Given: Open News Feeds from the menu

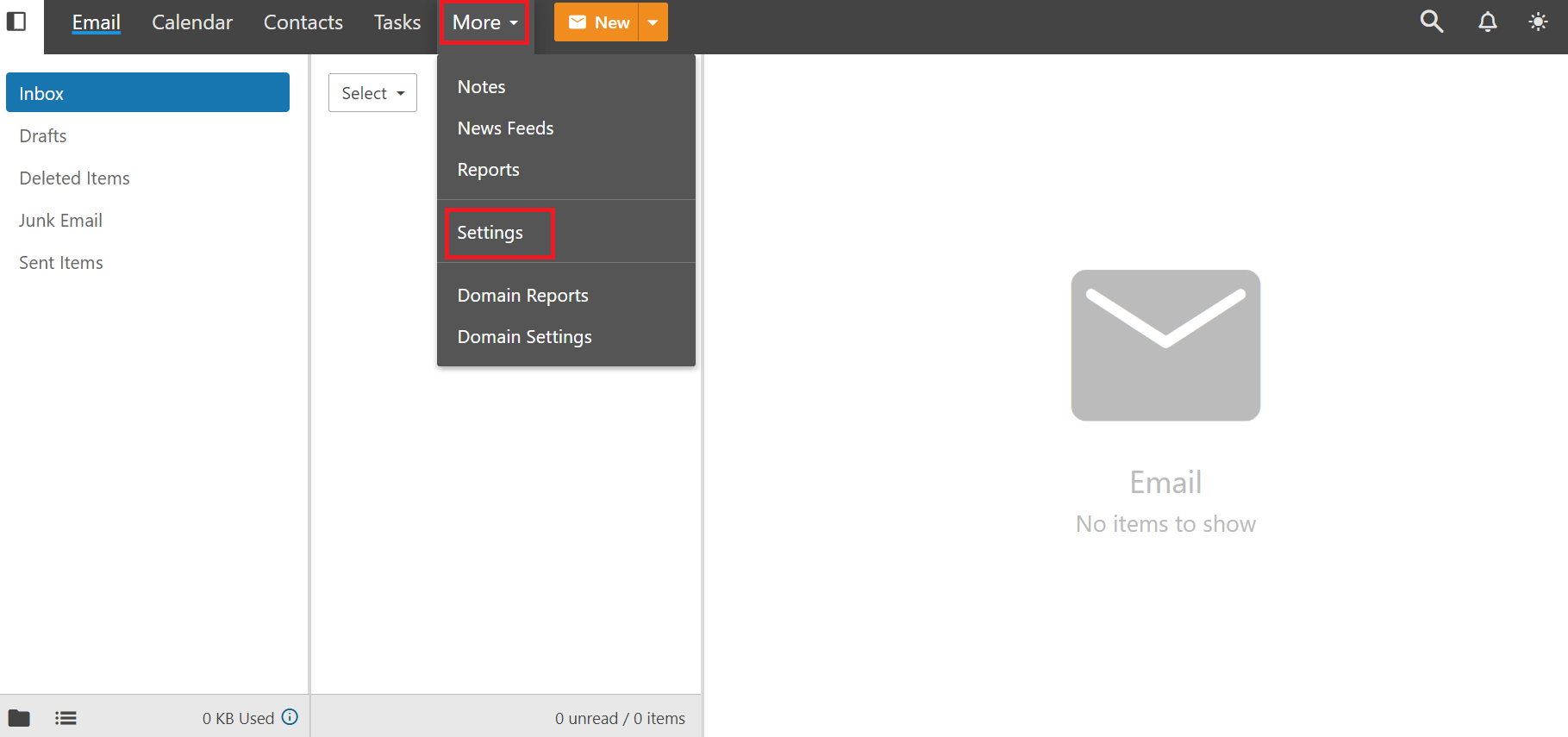Looking at the screenshot, I should (505, 128).
